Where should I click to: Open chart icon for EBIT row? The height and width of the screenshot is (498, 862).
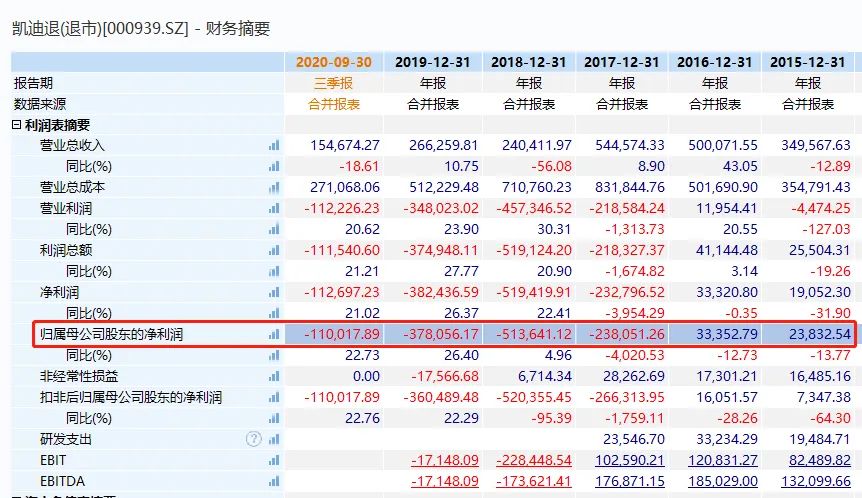click(274, 460)
